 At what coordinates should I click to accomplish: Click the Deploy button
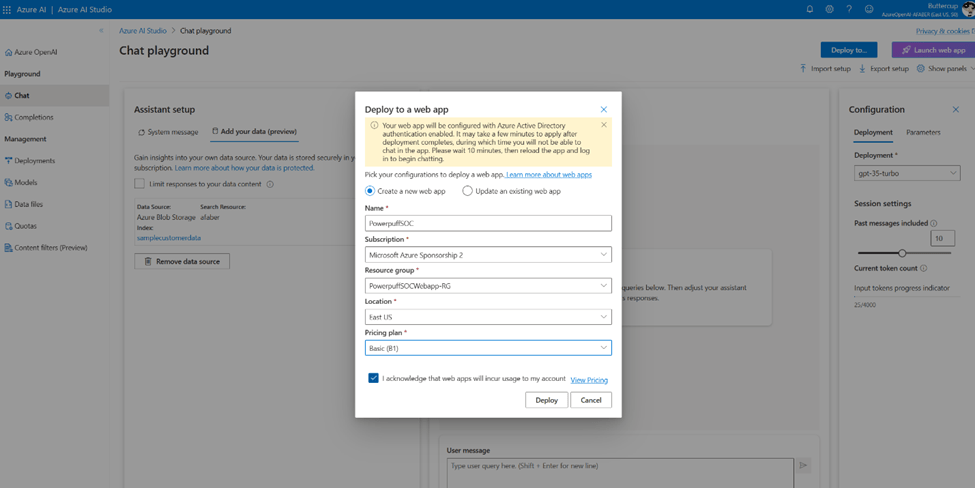tap(546, 400)
